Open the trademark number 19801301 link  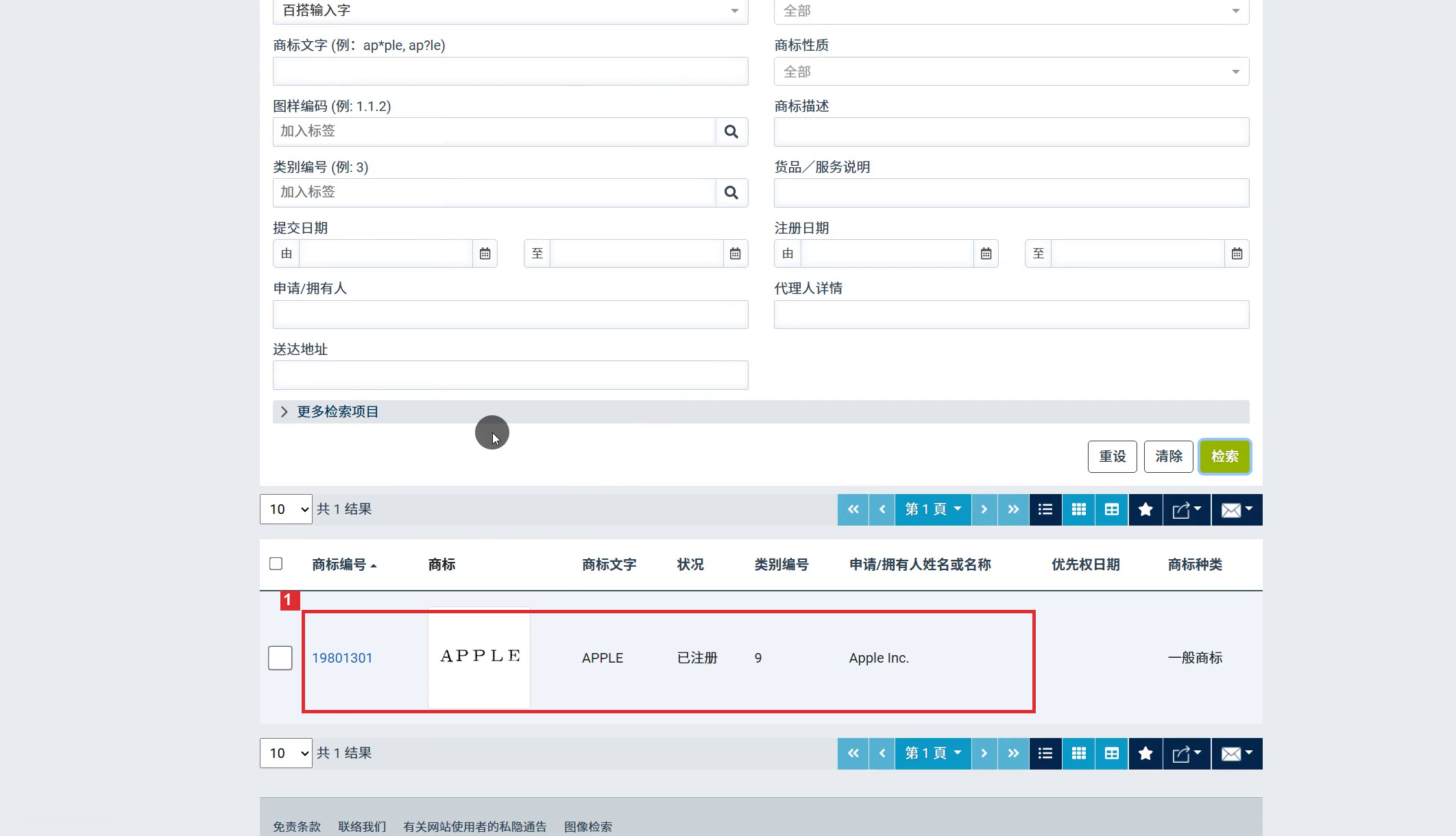click(342, 658)
